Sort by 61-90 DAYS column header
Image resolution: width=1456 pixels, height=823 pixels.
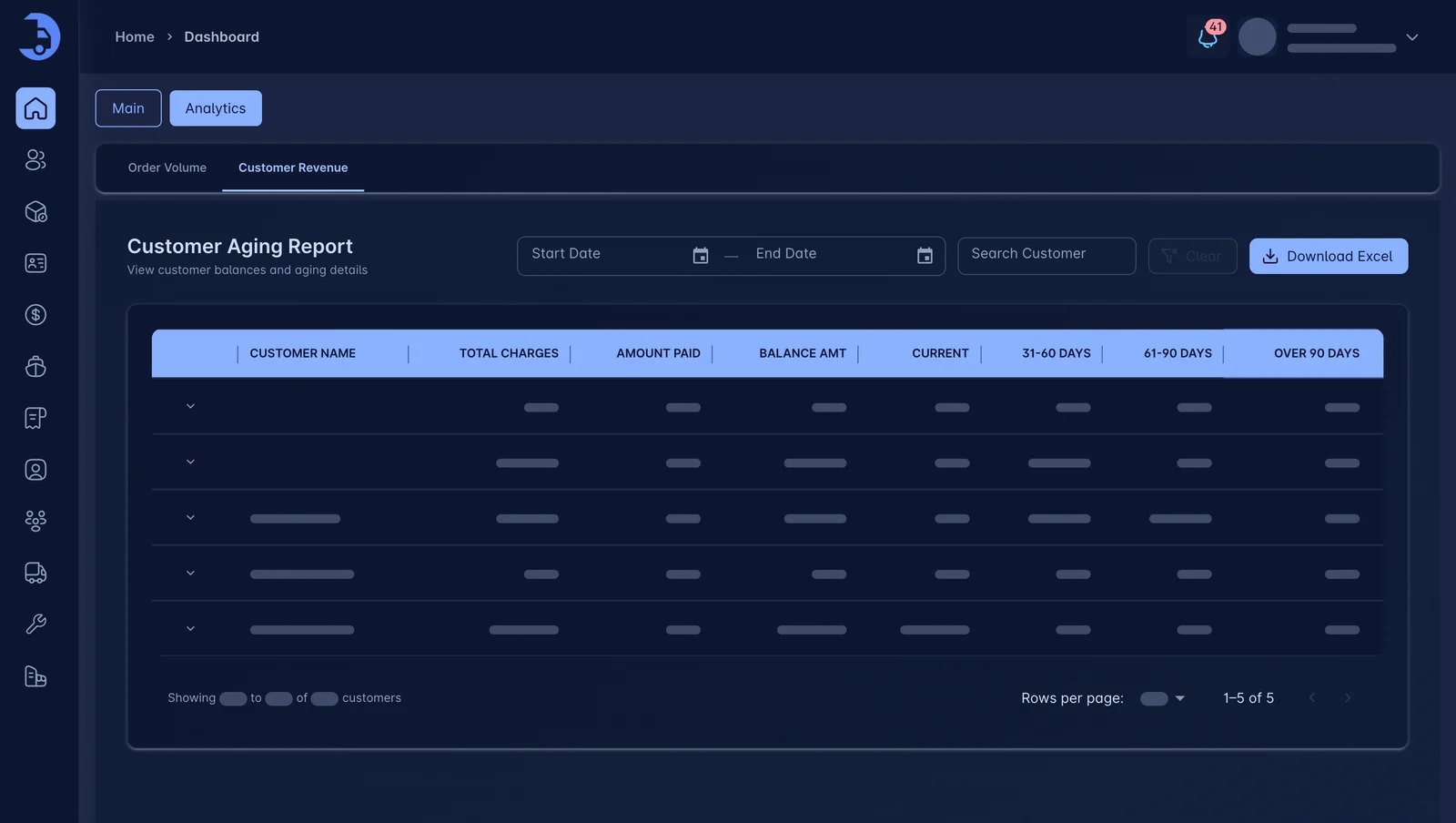(1178, 353)
